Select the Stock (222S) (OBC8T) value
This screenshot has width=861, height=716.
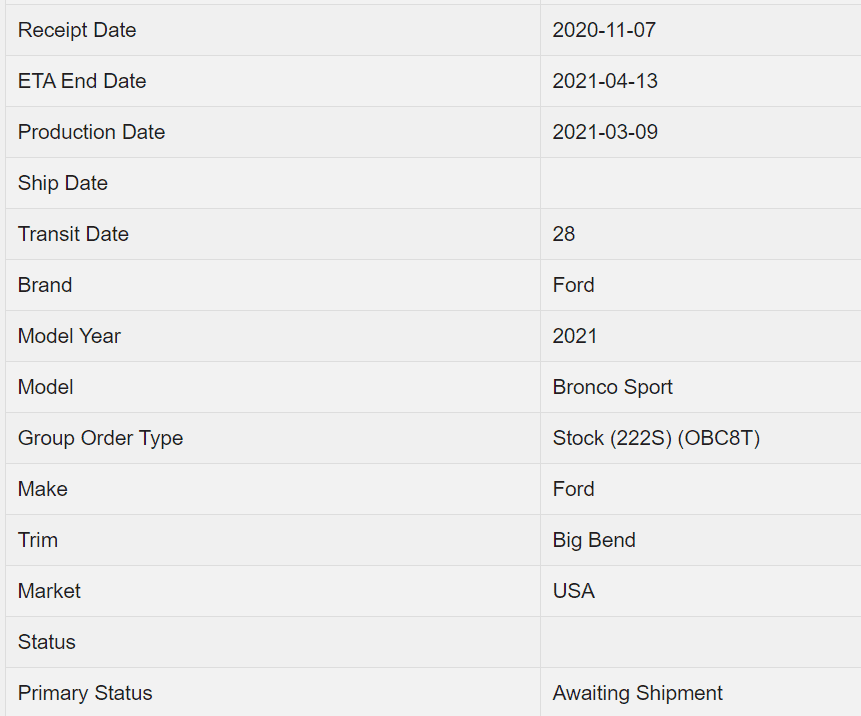click(656, 438)
